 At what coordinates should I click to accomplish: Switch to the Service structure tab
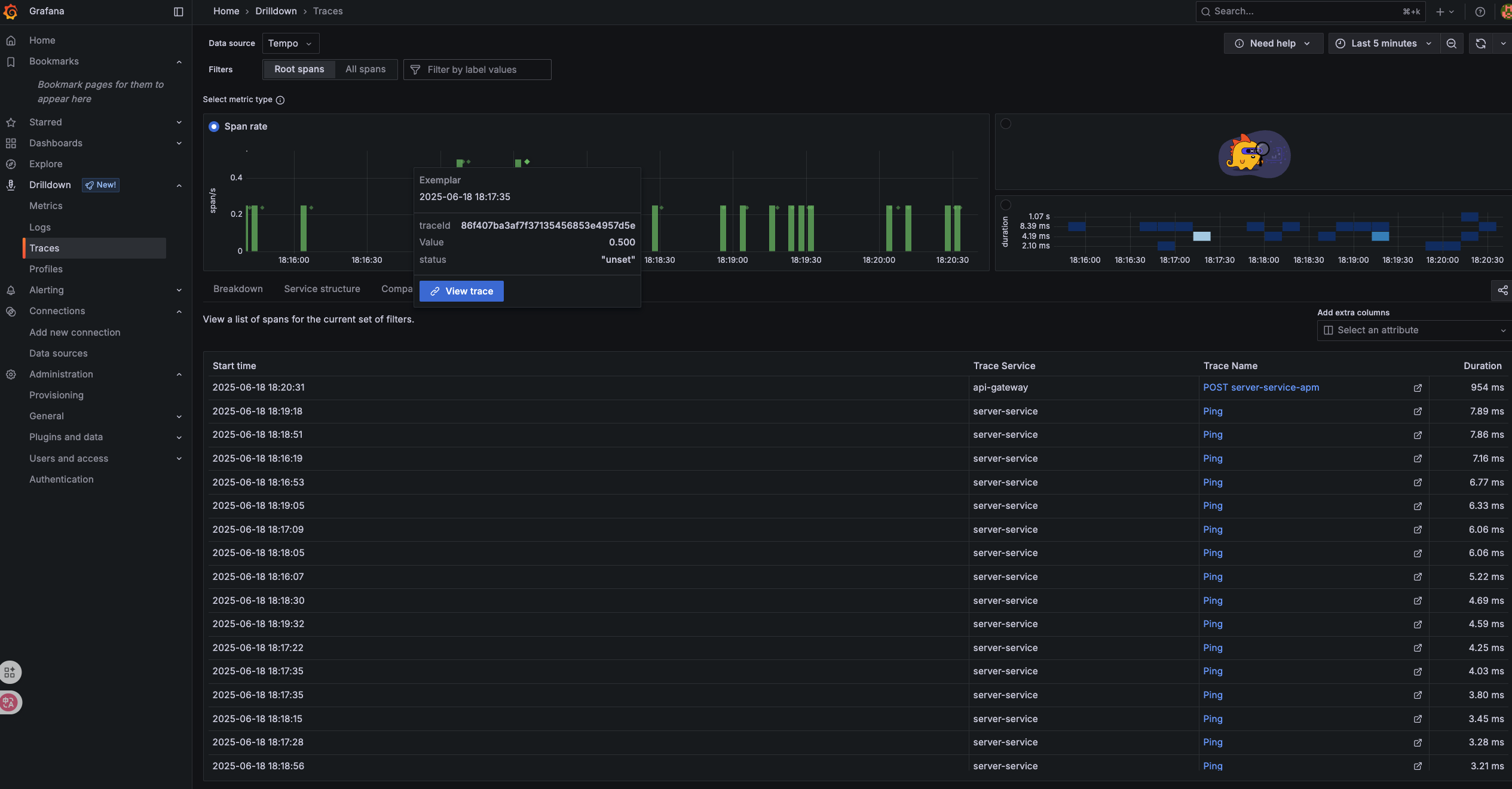click(322, 289)
